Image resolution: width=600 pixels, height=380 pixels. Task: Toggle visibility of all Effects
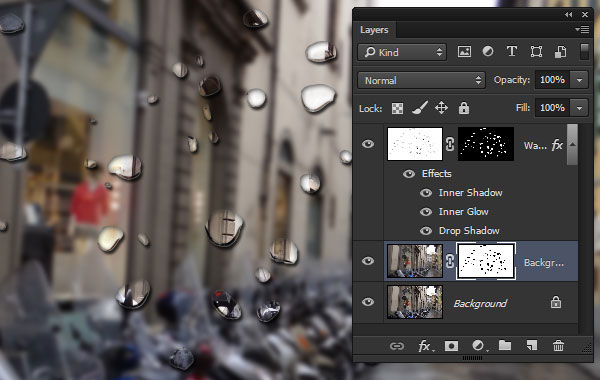point(409,174)
